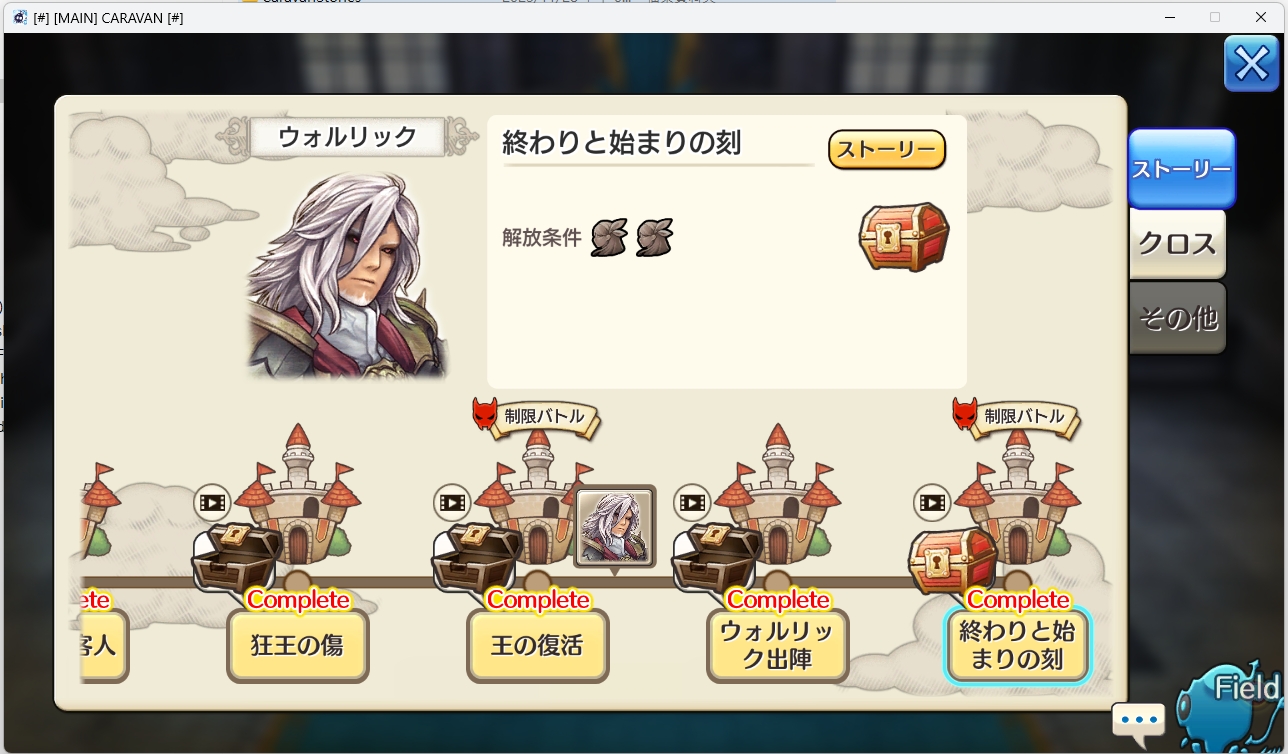Screen dimensions: 1288x754
Task: Close the story panel with blue X
Action: pyautogui.click(x=1251, y=64)
